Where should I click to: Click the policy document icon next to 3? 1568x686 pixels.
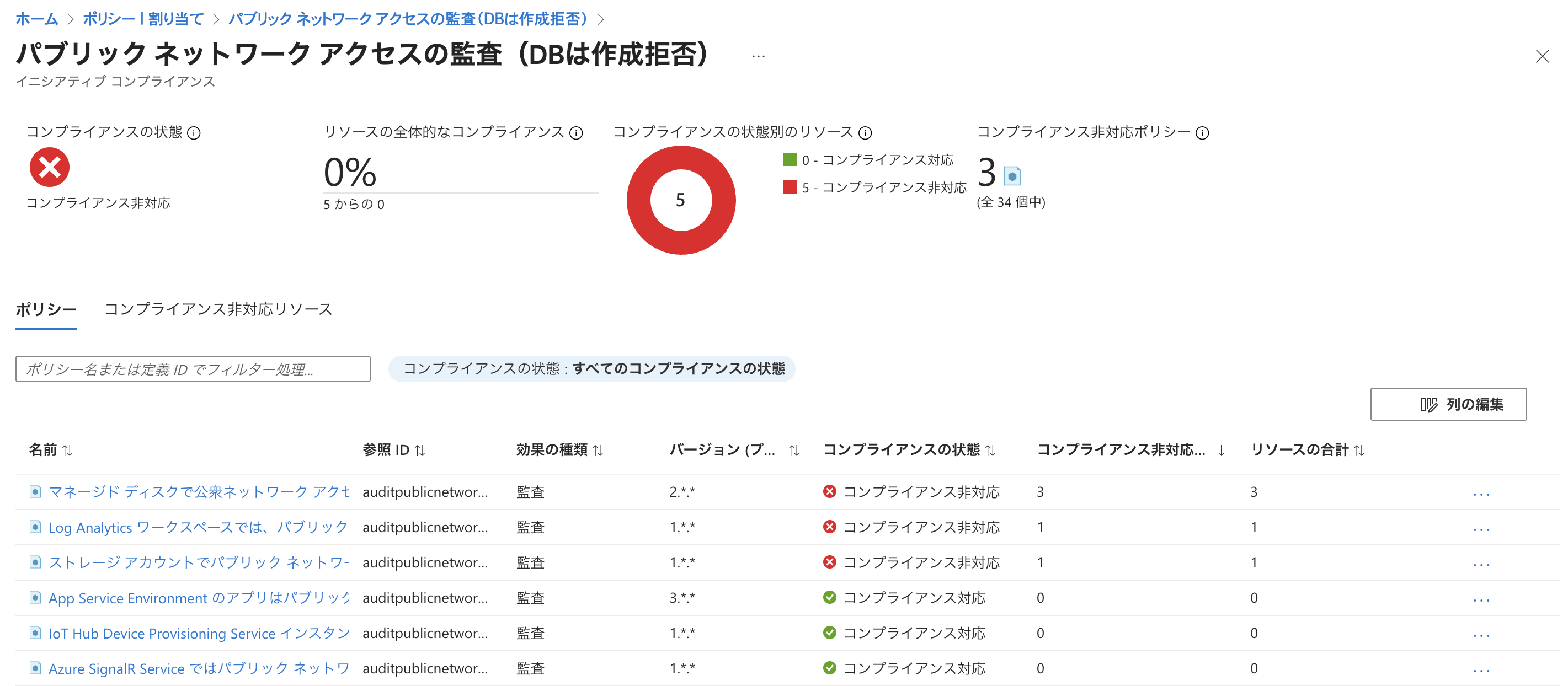[1012, 176]
